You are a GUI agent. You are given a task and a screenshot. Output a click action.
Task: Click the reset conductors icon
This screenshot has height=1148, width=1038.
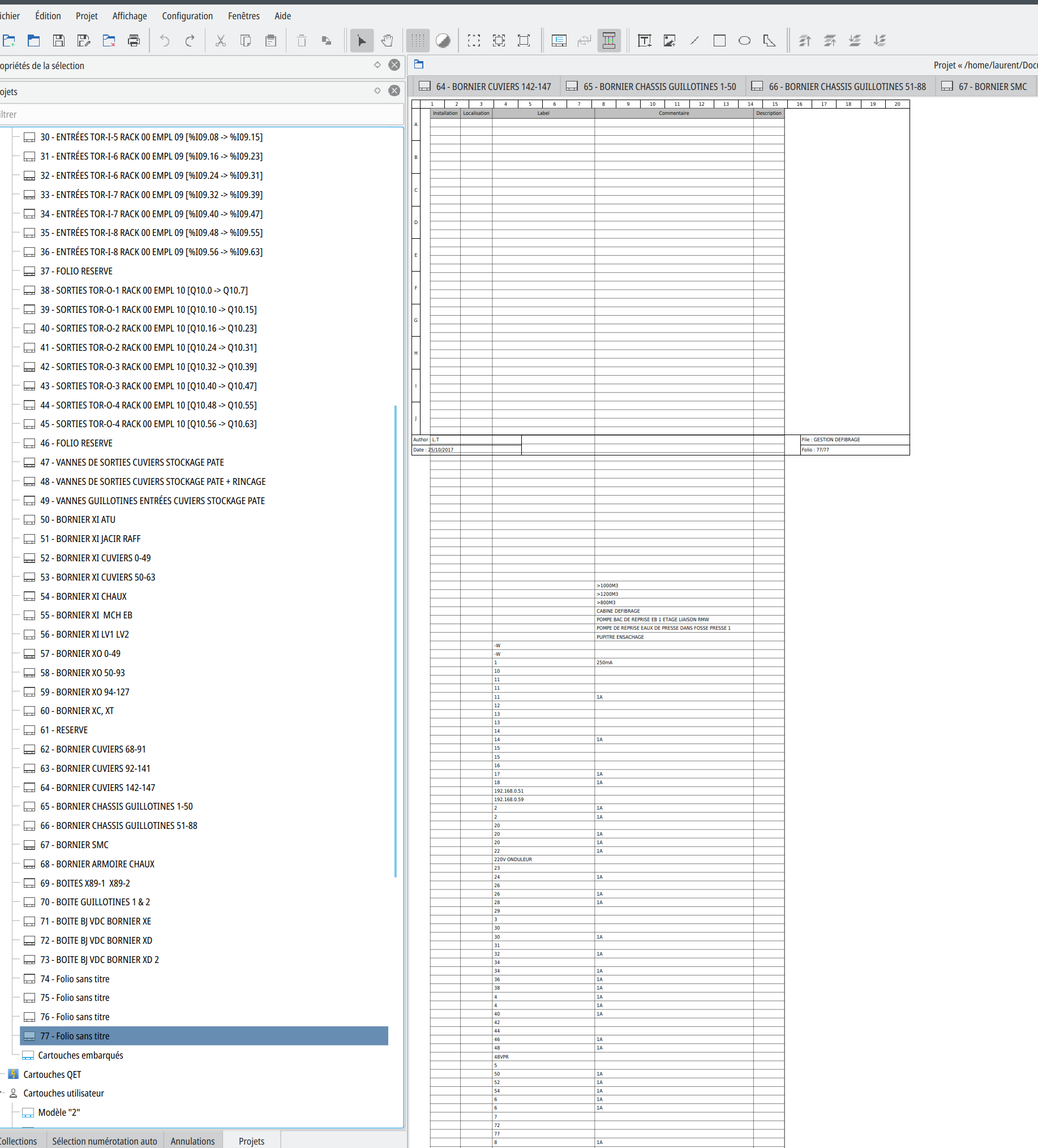584,40
